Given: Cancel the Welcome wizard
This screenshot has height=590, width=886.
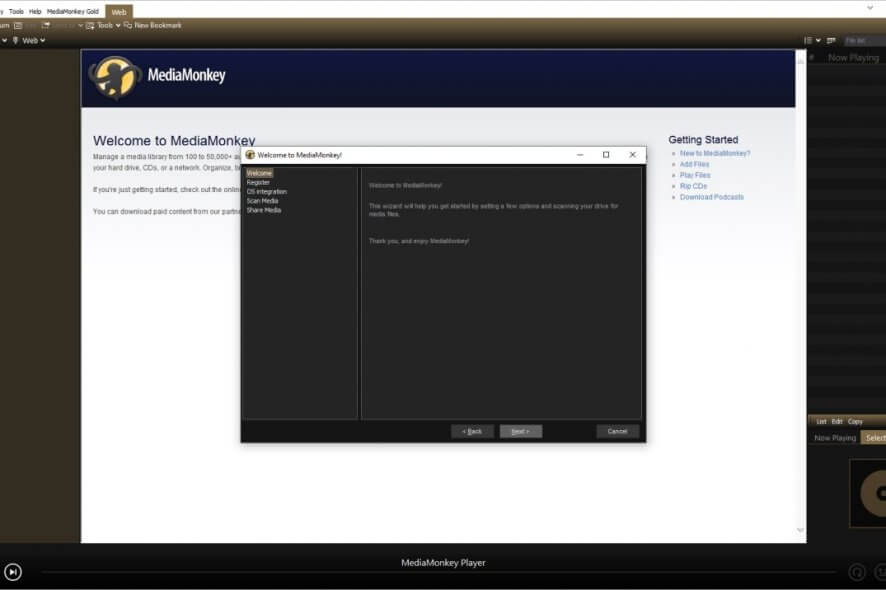Looking at the screenshot, I should tap(618, 431).
